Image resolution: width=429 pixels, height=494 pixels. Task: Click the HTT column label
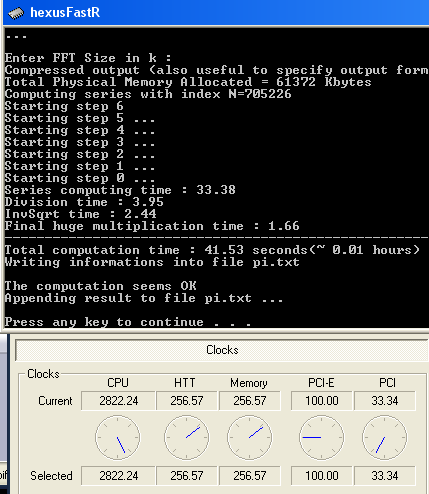pos(184,383)
